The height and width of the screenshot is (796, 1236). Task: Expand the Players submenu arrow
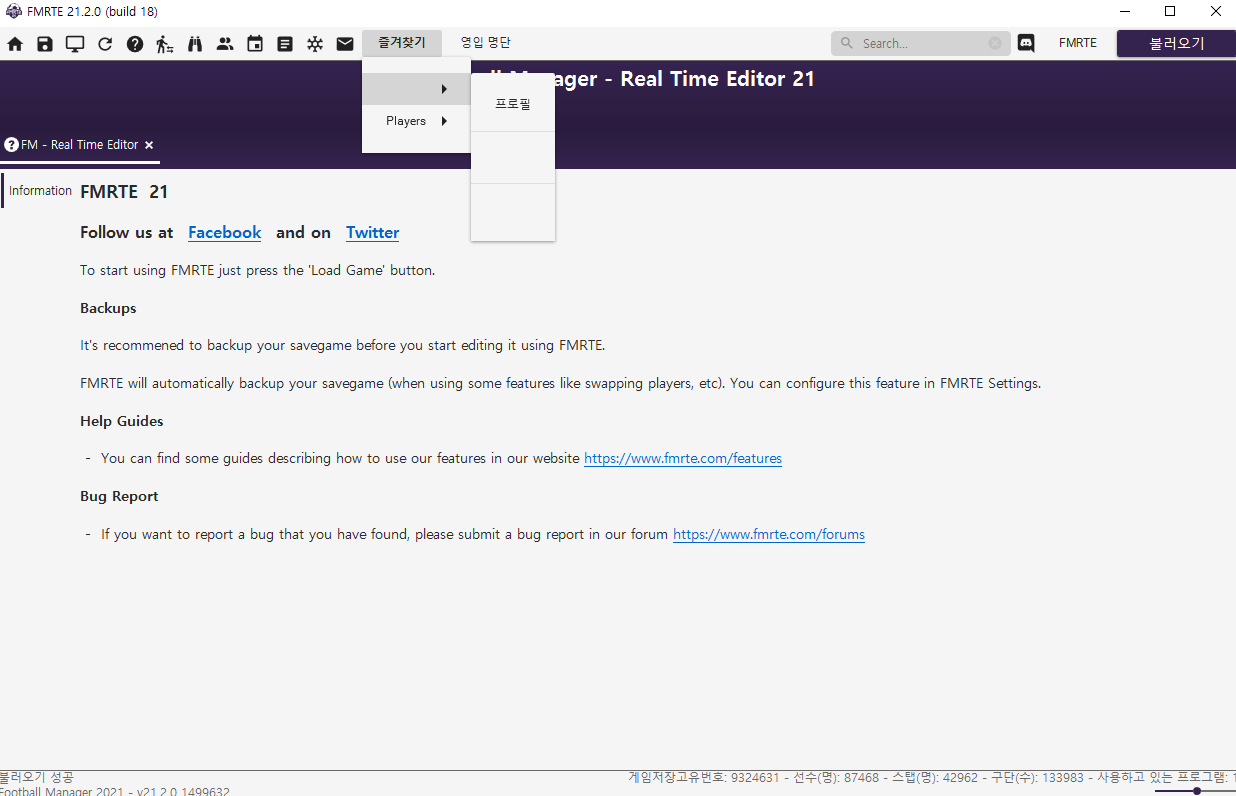pos(443,121)
